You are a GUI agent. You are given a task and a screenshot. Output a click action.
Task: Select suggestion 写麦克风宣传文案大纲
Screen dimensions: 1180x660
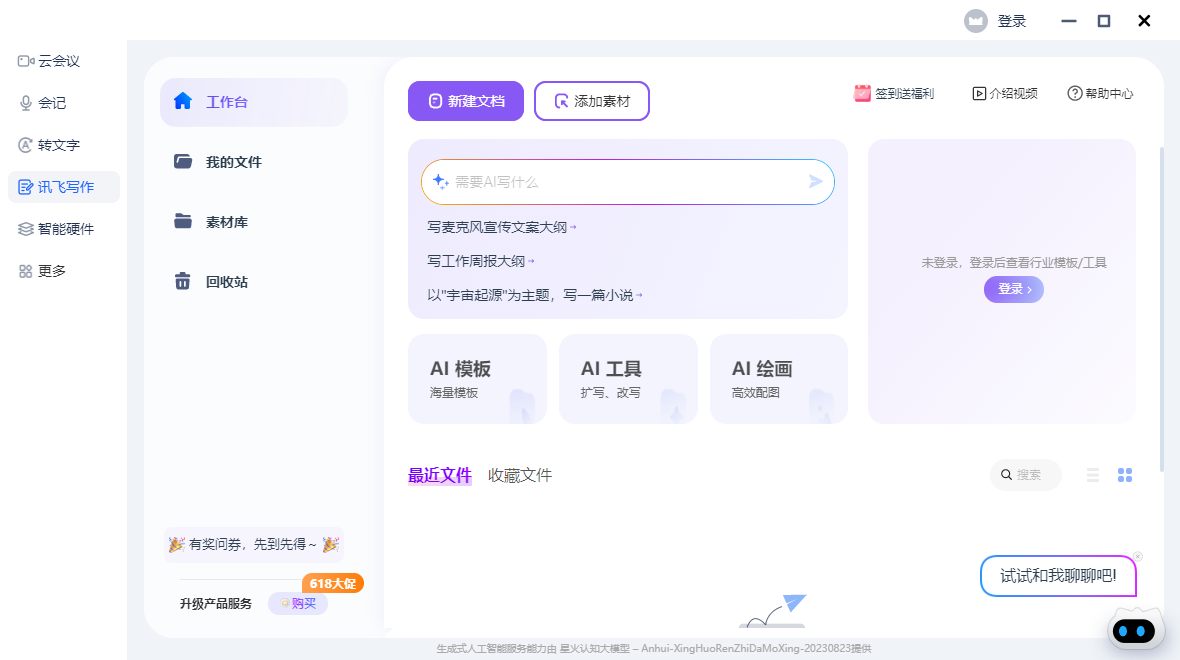pyautogui.click(x=501, y=227)
